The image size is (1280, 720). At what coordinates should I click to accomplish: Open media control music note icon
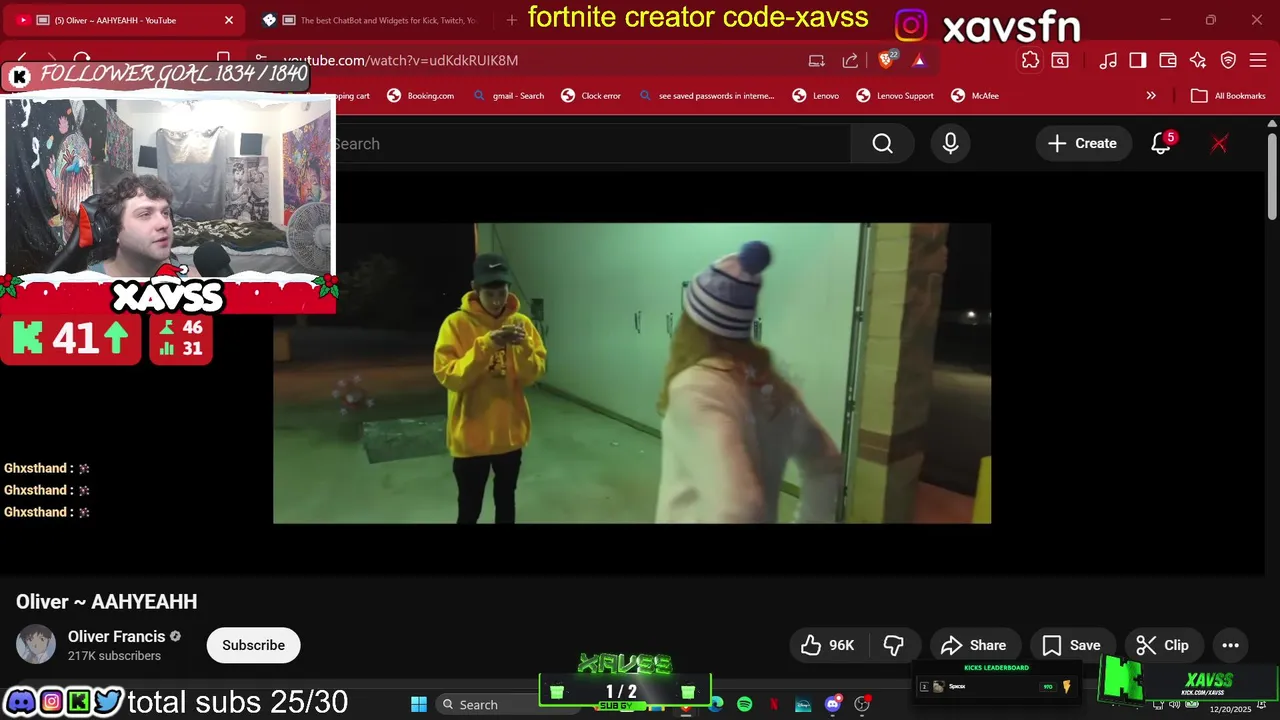[1108, 60]
